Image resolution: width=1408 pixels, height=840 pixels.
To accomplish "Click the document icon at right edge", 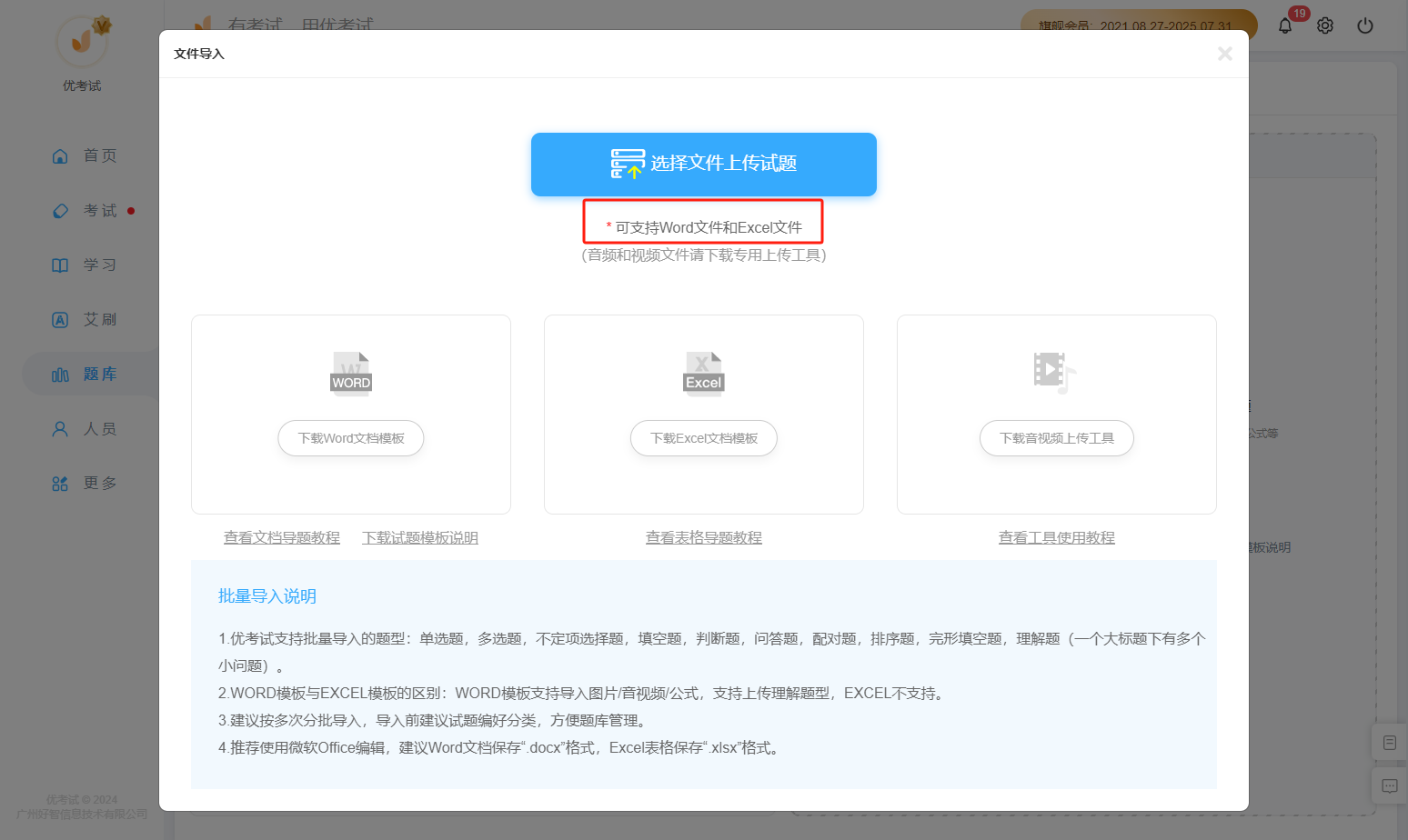I will point(1389,743).
